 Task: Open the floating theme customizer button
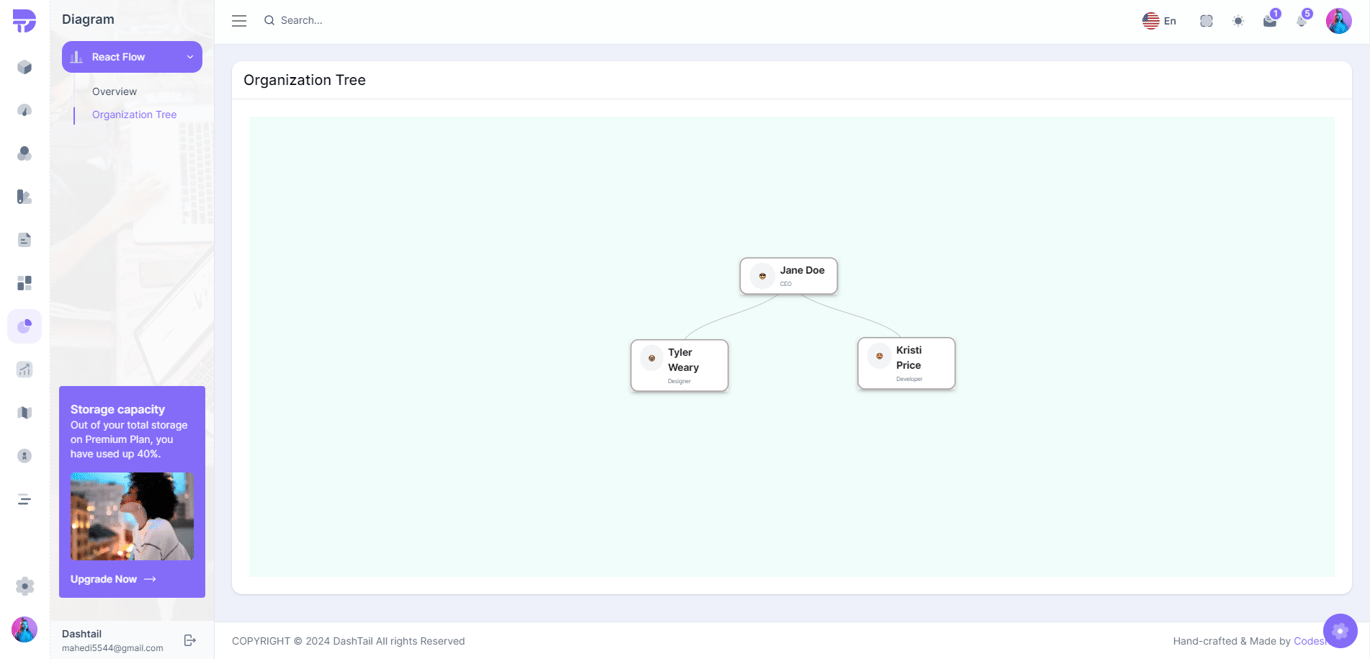point(1340,631)
